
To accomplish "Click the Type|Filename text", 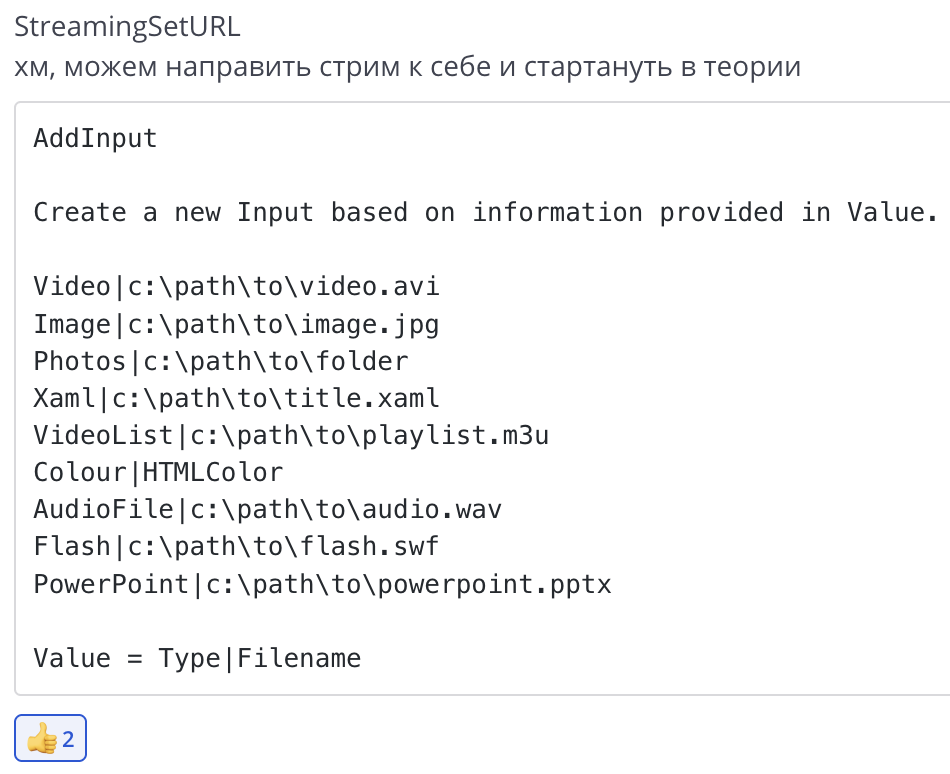I will (x=259, y=658).
